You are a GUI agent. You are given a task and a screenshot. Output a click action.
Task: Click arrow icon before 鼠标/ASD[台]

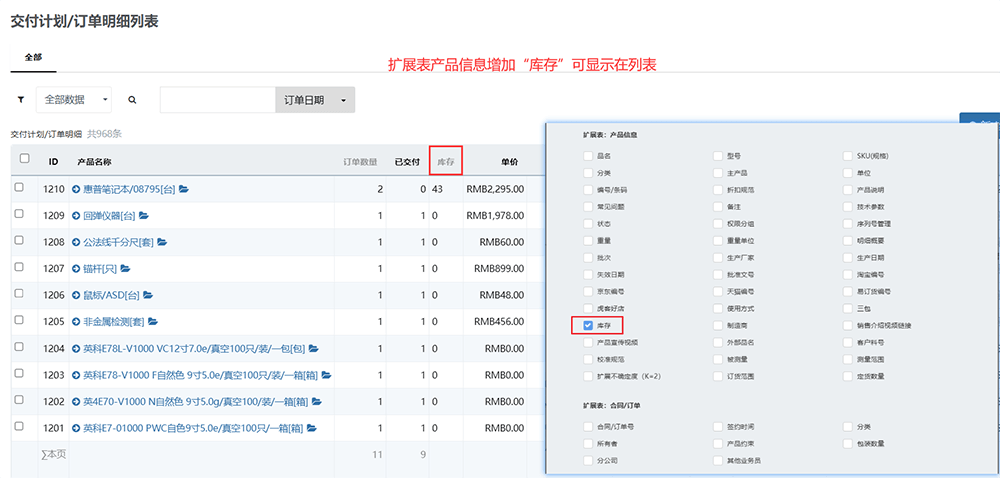click(x=76, y=295)
